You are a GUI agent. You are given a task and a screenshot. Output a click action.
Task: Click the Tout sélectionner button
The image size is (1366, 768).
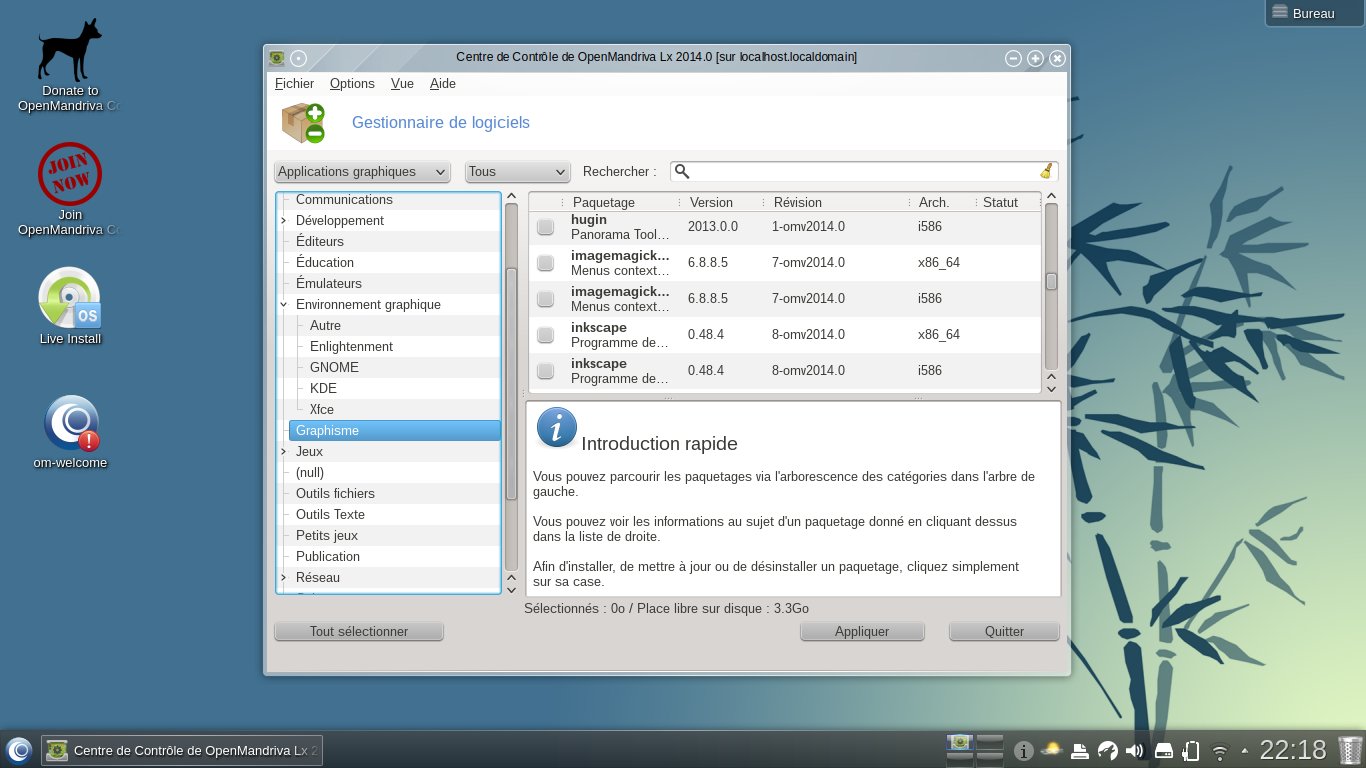(x=359, y=632)
